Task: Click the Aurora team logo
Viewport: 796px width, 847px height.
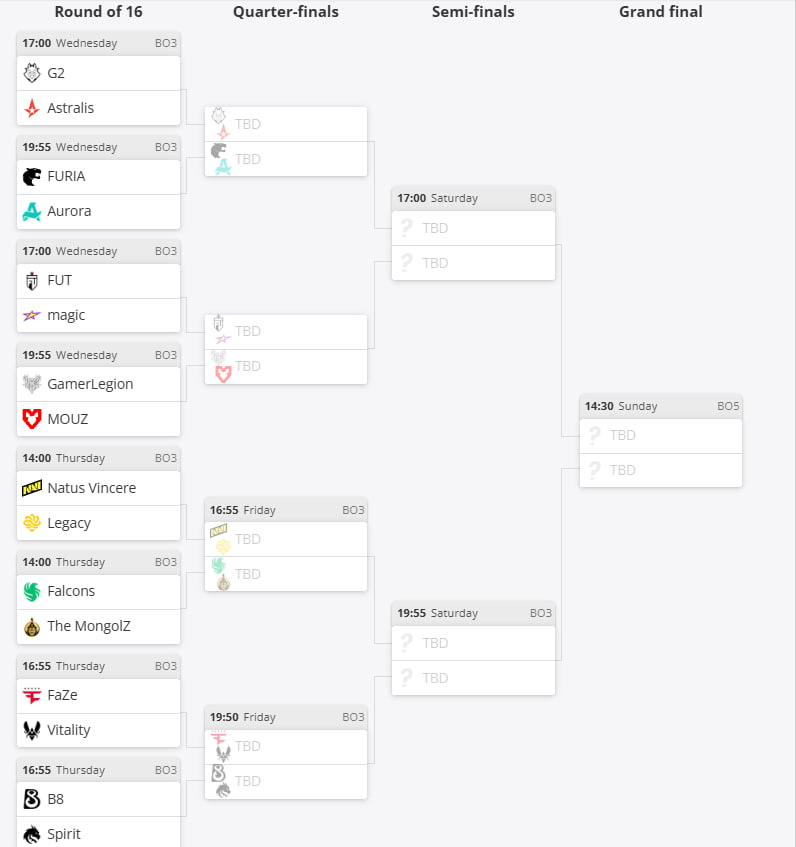Action: click(x=32, y=211)
